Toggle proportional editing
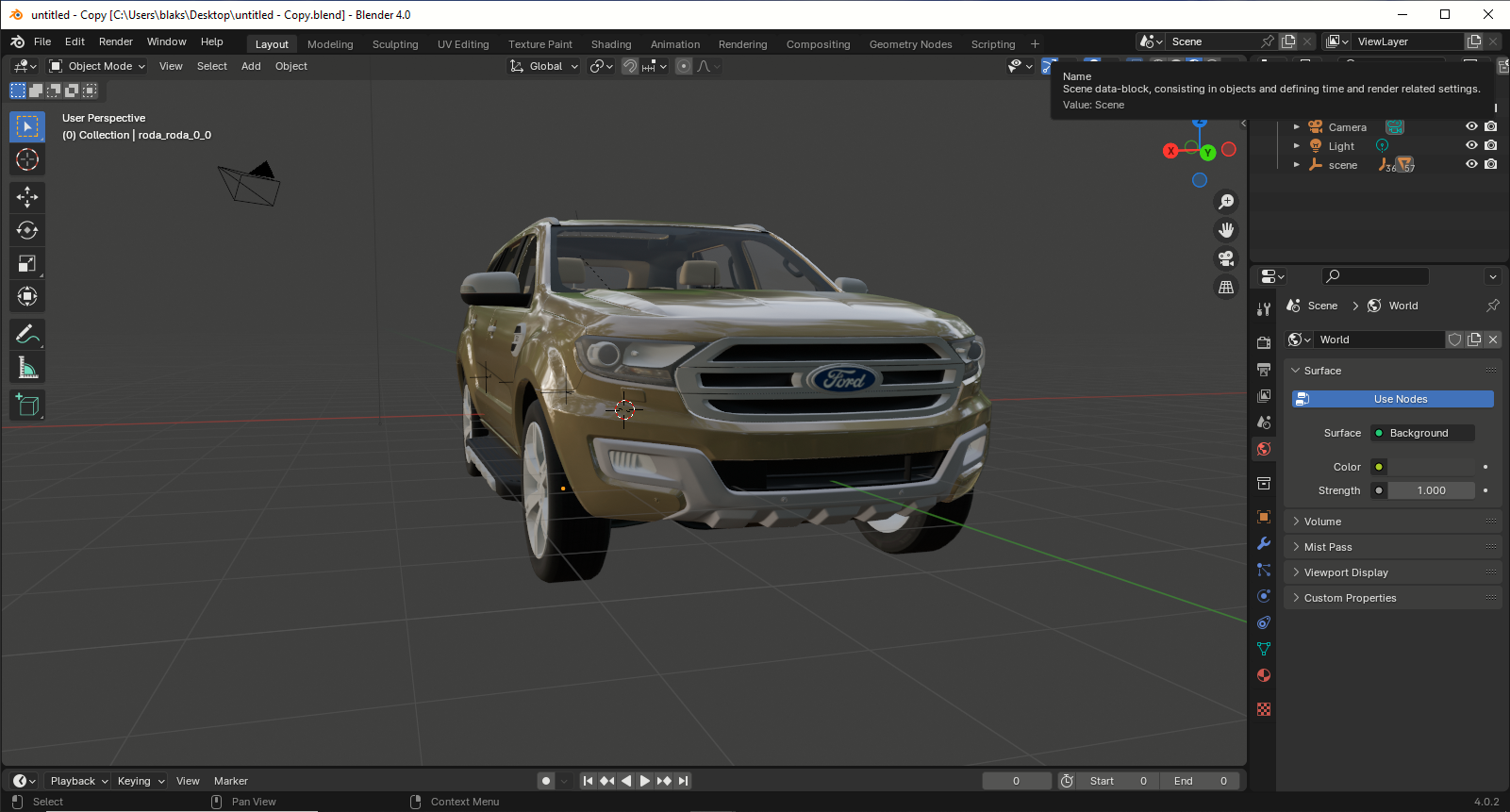Screen dimensions: 1510x812 click(x=684, y=66)
